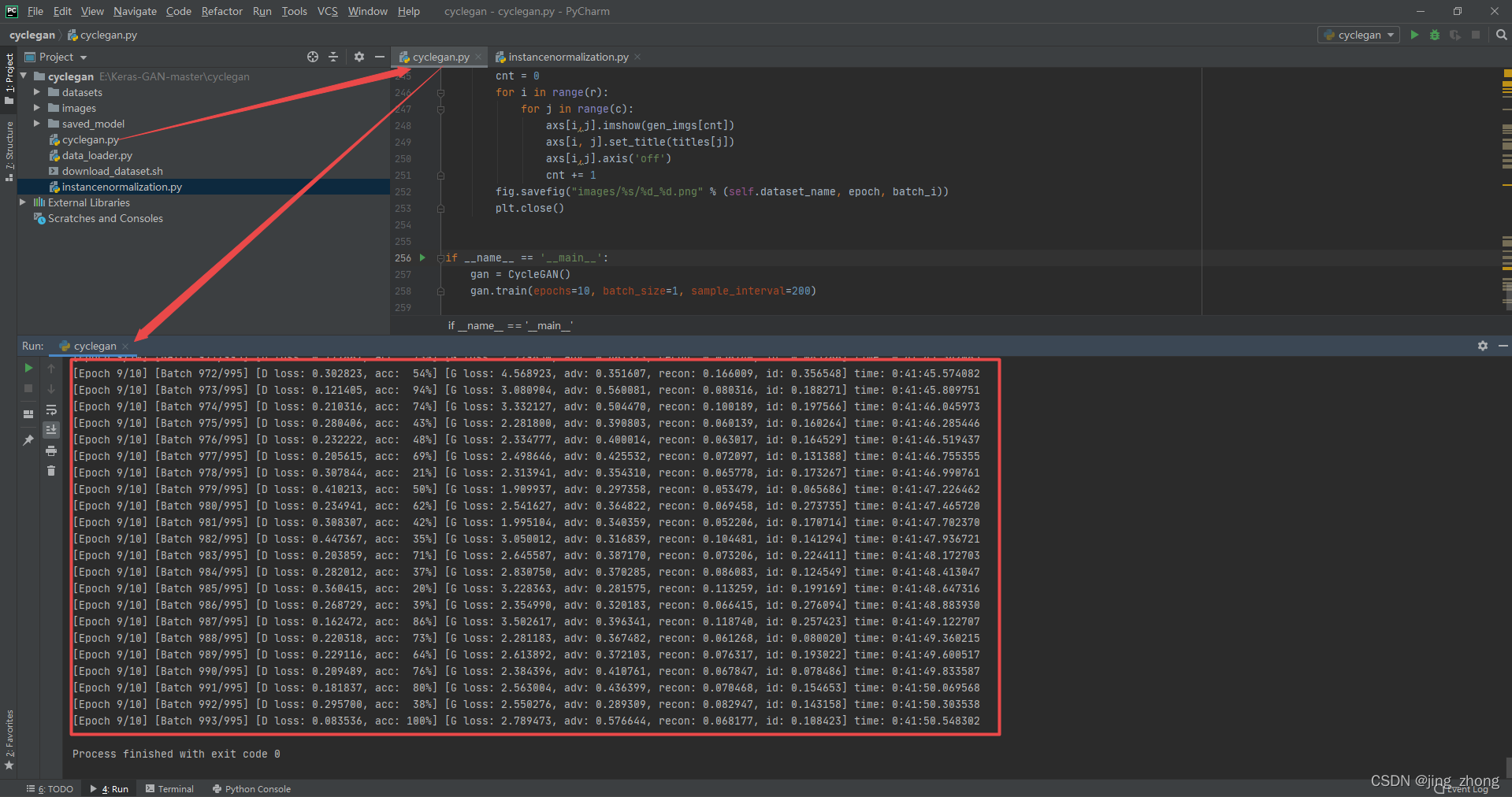
Task: Run cyclegan configuration from top toolbar
Action: pos(1414,35)
